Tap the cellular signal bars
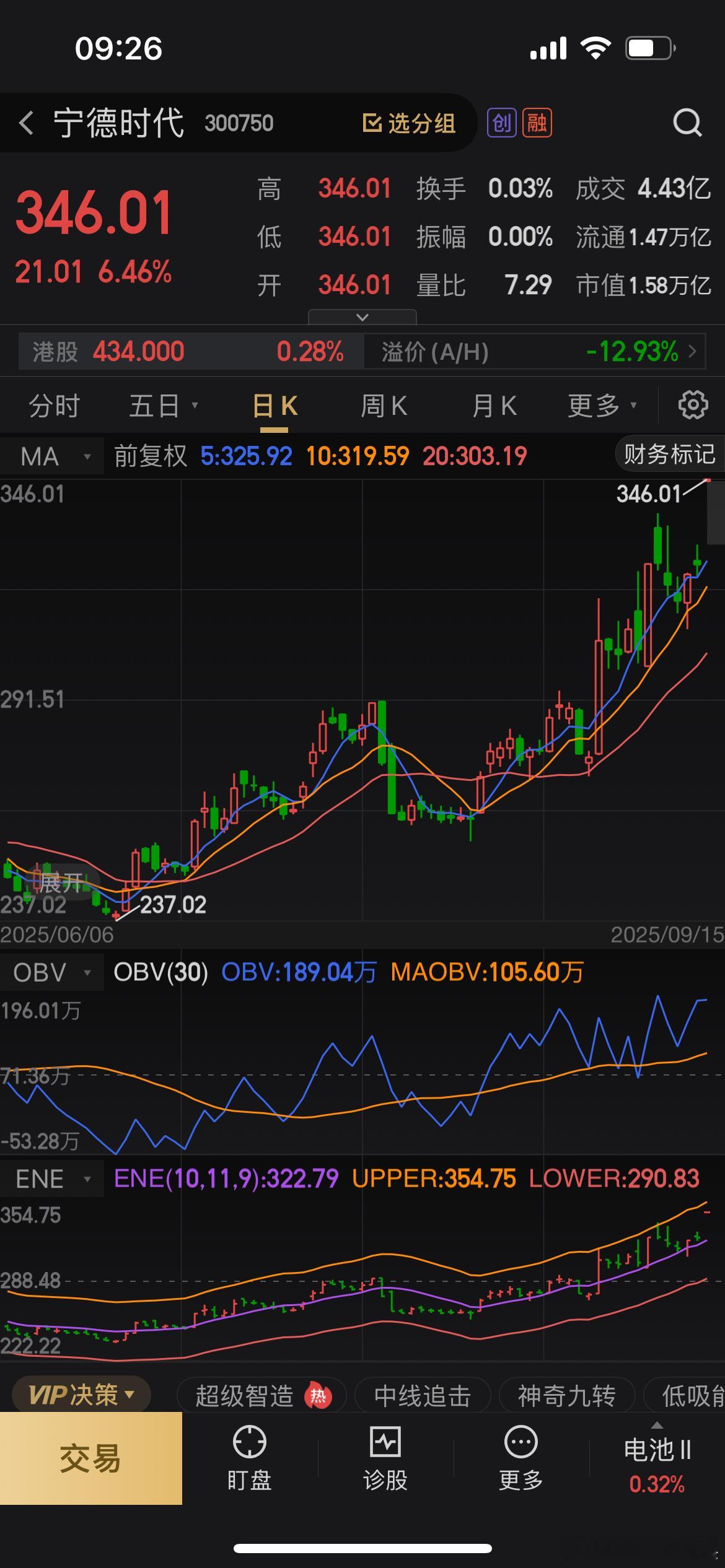The image size is (725, 1568). pyautogui.click(x=548, y=48)
